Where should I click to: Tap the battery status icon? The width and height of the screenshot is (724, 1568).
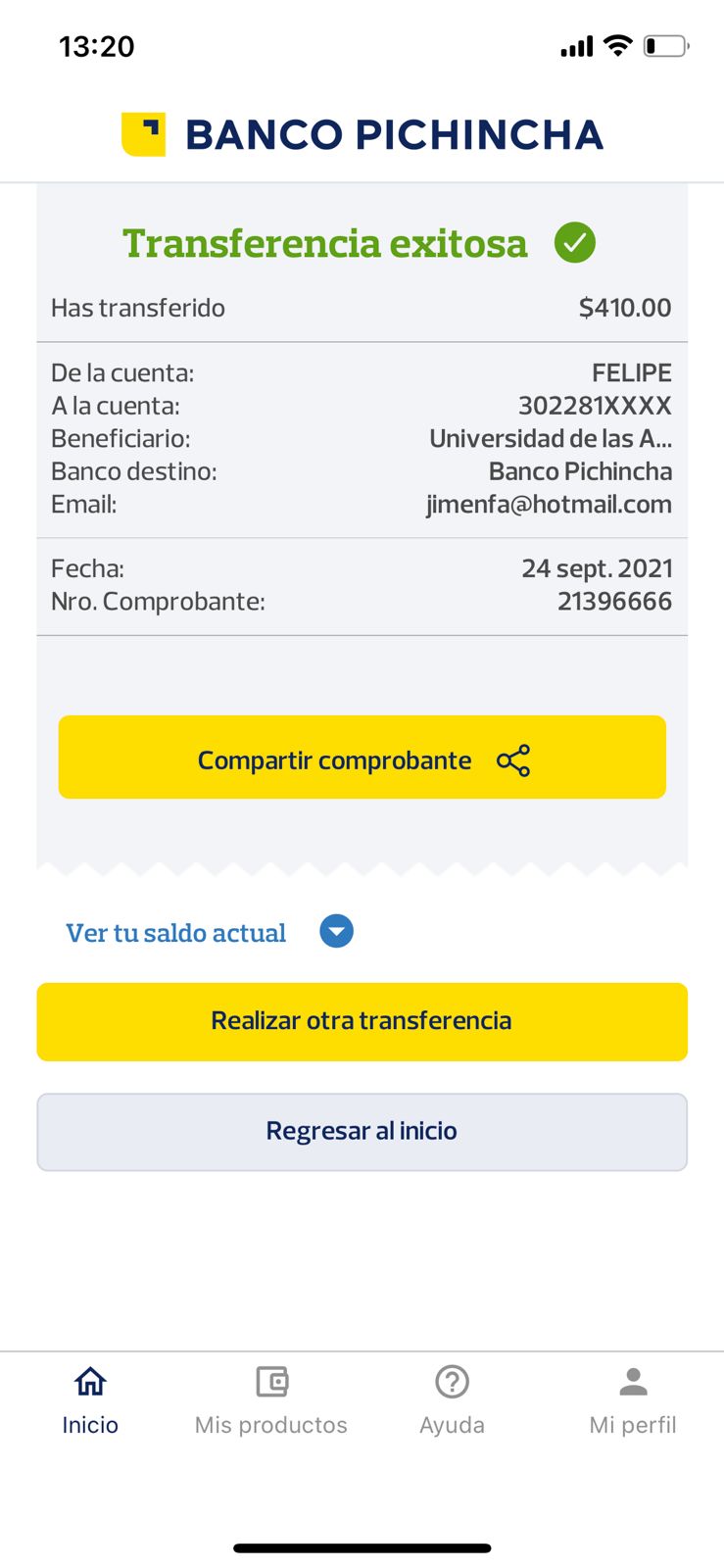click(x=665, y=46)
